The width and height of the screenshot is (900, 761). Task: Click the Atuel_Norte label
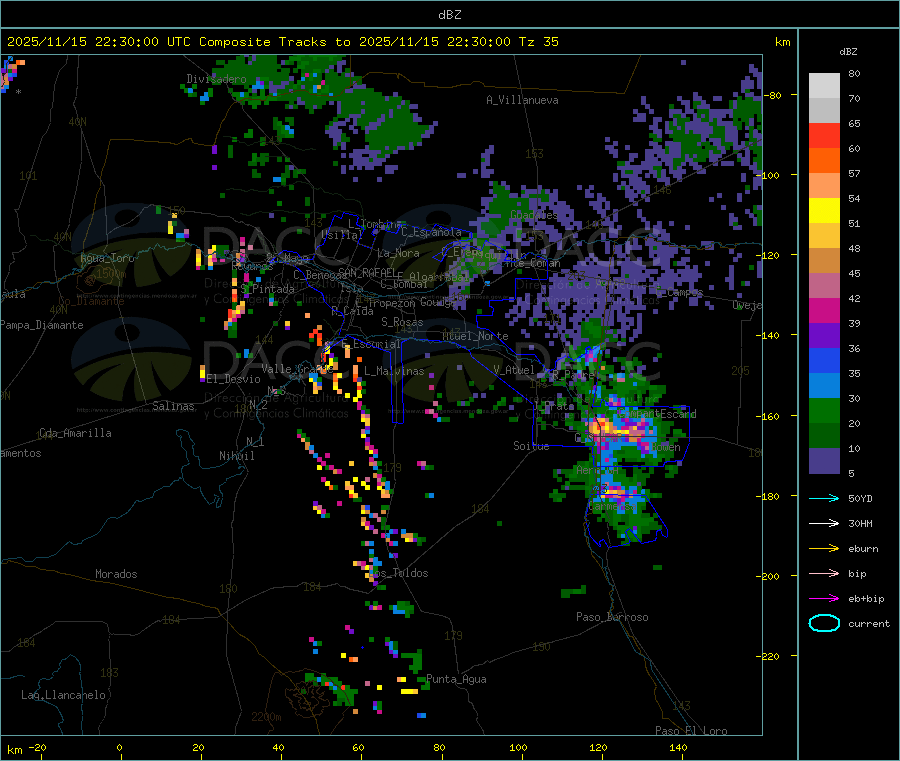coord(475,336)
